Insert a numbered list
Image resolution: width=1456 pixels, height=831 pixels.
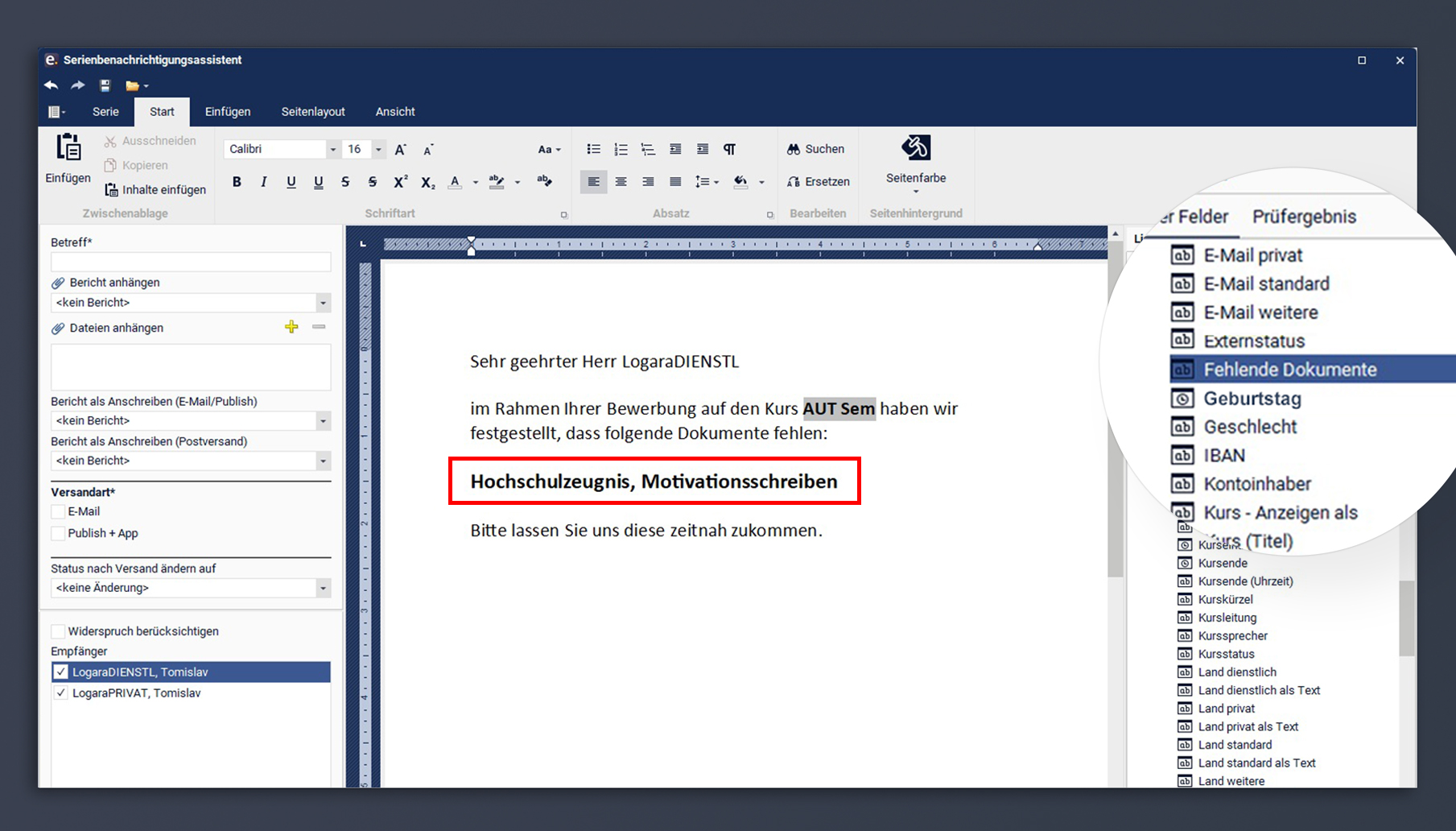621,149
